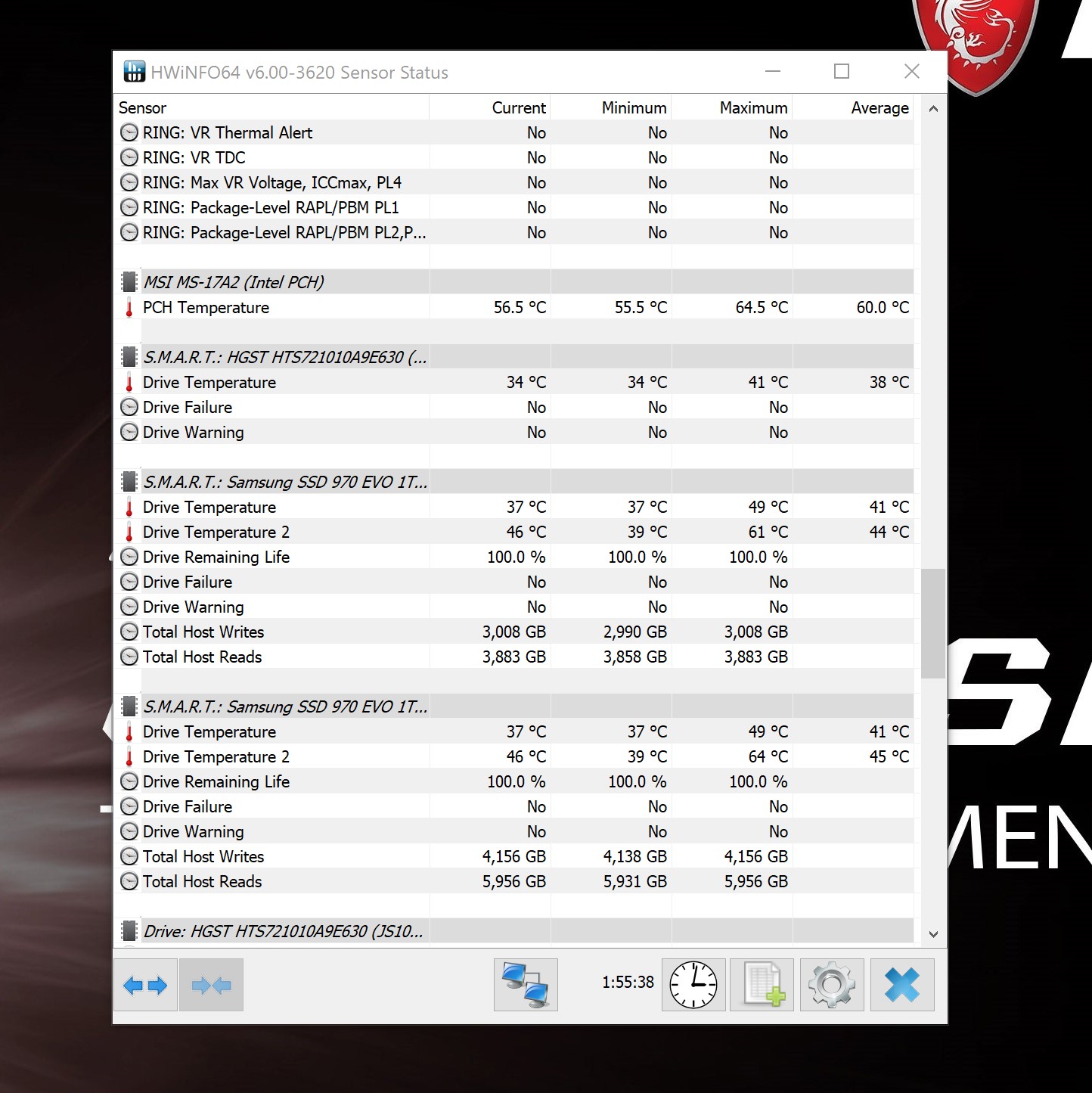Click the 1:55:38 elapsed time readout
1092x1093 pixels.
click(628, 982)
